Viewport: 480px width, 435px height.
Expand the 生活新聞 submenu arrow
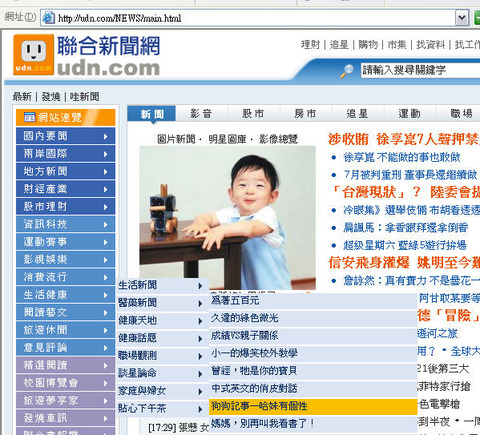click(200, 286)
